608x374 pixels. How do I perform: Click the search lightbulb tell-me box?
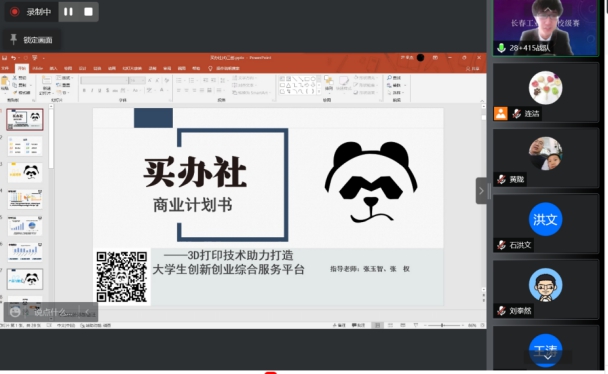tap(224, 68)
